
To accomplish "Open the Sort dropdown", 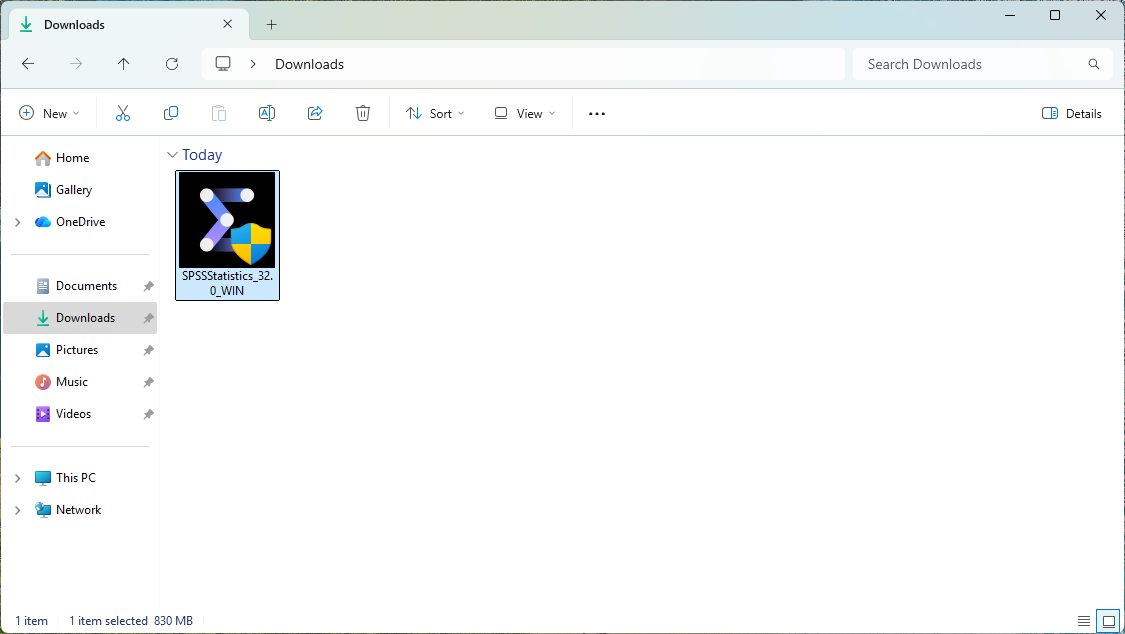I will pos(436,113).
